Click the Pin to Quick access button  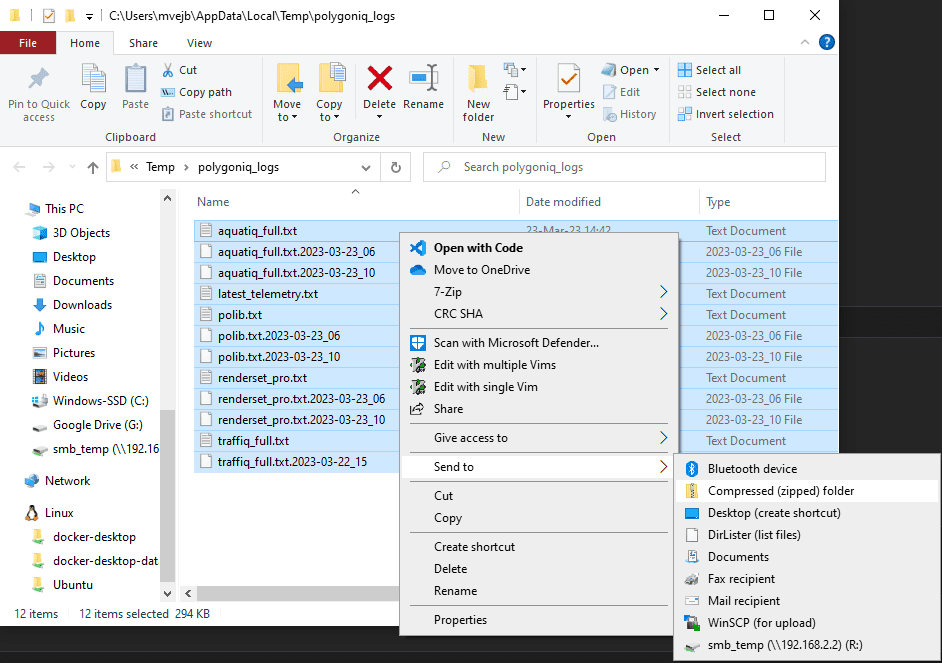pos(38,92)
